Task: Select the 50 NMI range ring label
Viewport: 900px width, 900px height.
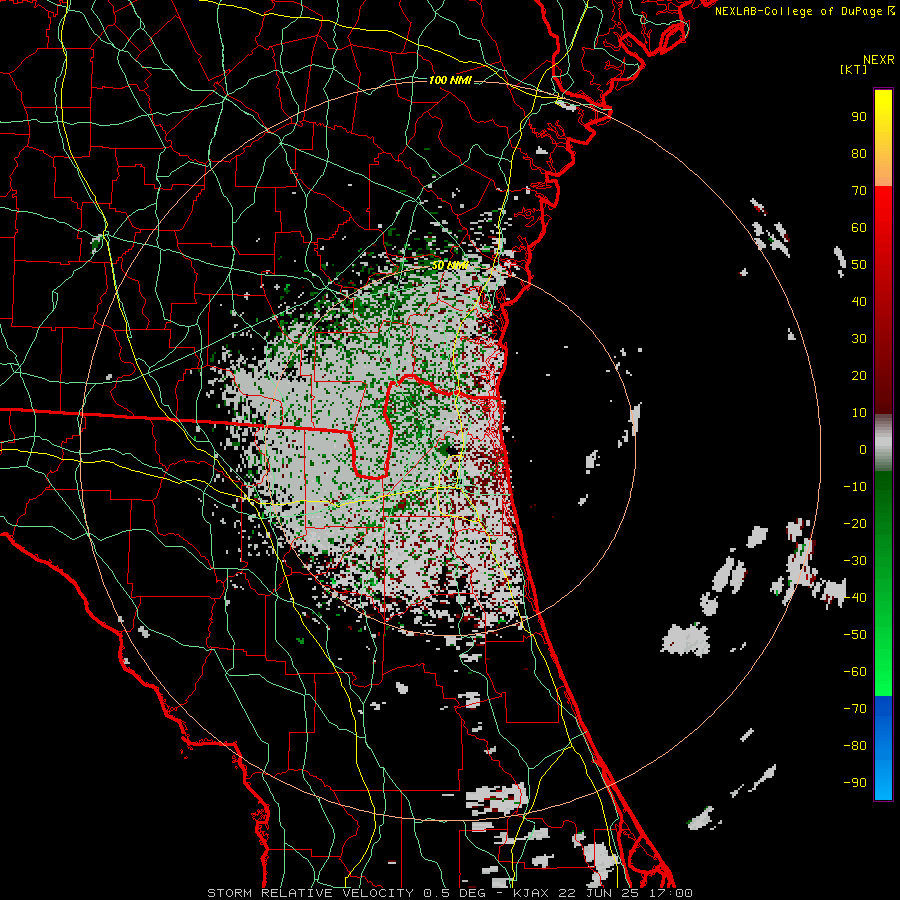Action: (449, 266)
